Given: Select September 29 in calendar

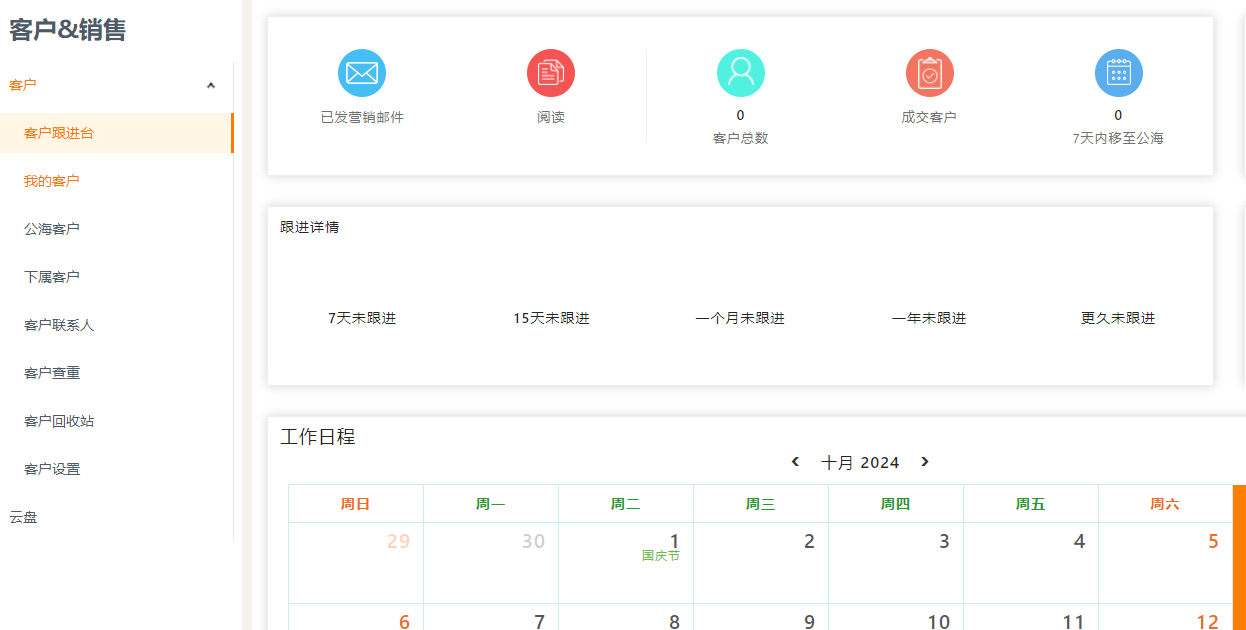Looking at the screenshot, I should pos(356,563).
